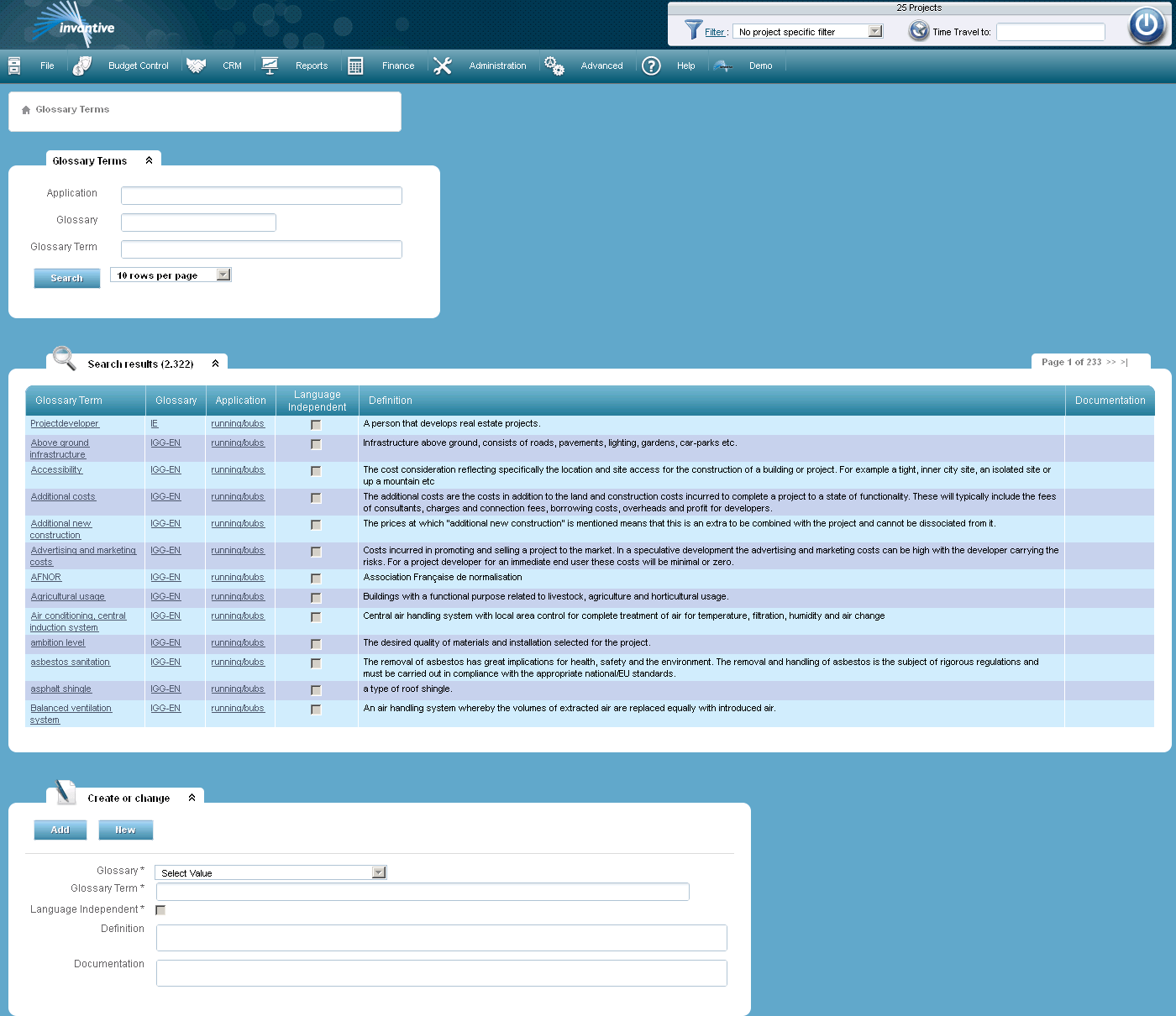Click the Help question mark icon
1176x1016 pixels.
point(651,65)
